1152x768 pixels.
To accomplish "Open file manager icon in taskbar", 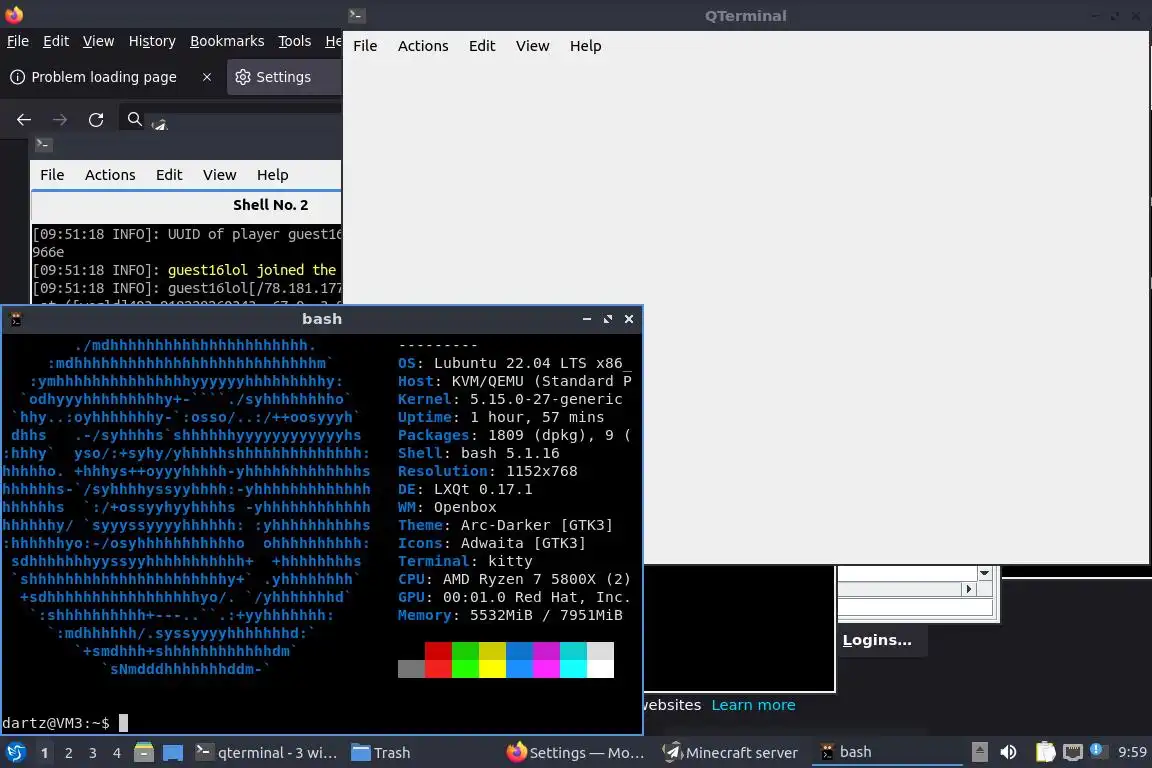I will pyautogui.click(x=144, y=752).
